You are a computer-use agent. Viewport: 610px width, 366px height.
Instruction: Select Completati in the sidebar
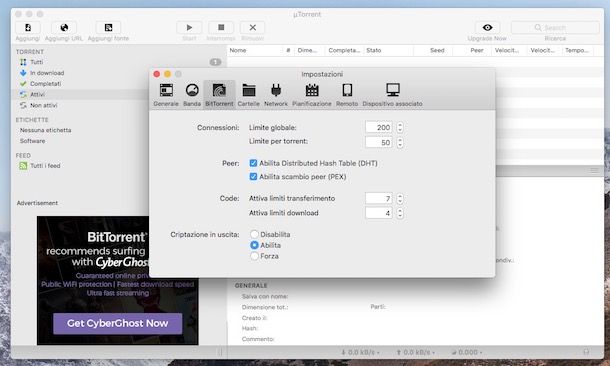tap(46, 84)
